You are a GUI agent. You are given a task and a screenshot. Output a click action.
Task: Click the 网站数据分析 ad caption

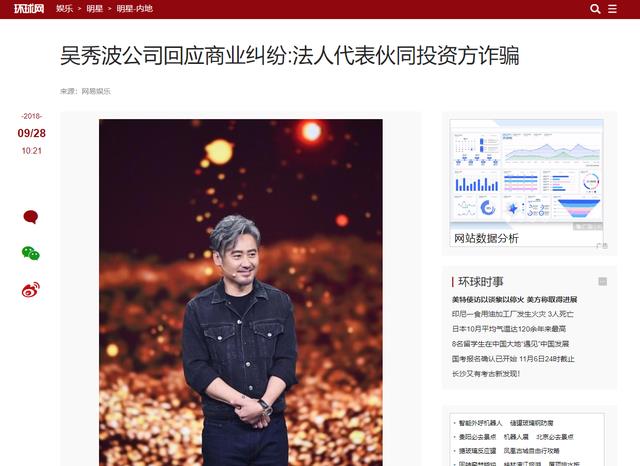point(486,238)
